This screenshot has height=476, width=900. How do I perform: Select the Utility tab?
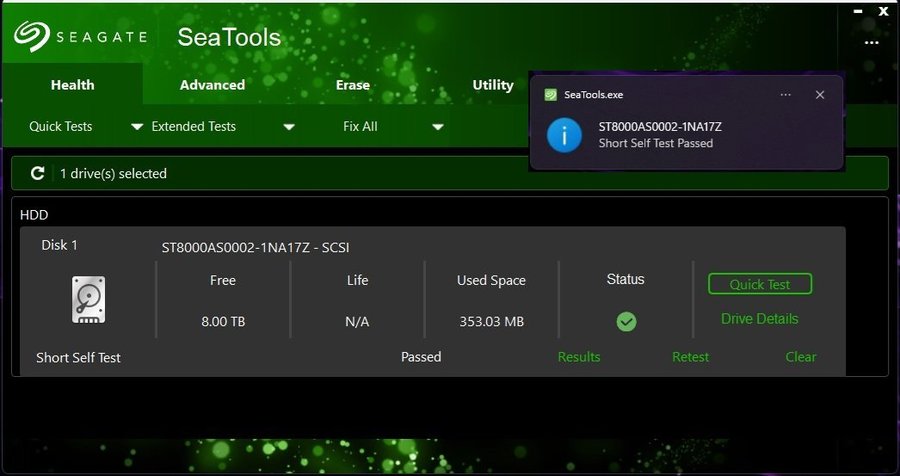point(493,85)
